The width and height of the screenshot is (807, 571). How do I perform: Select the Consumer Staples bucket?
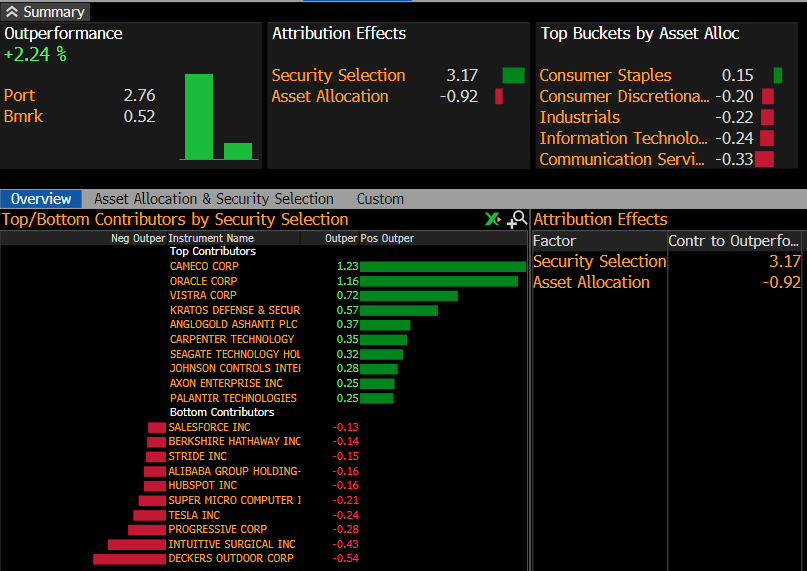[x=605, y=75]
